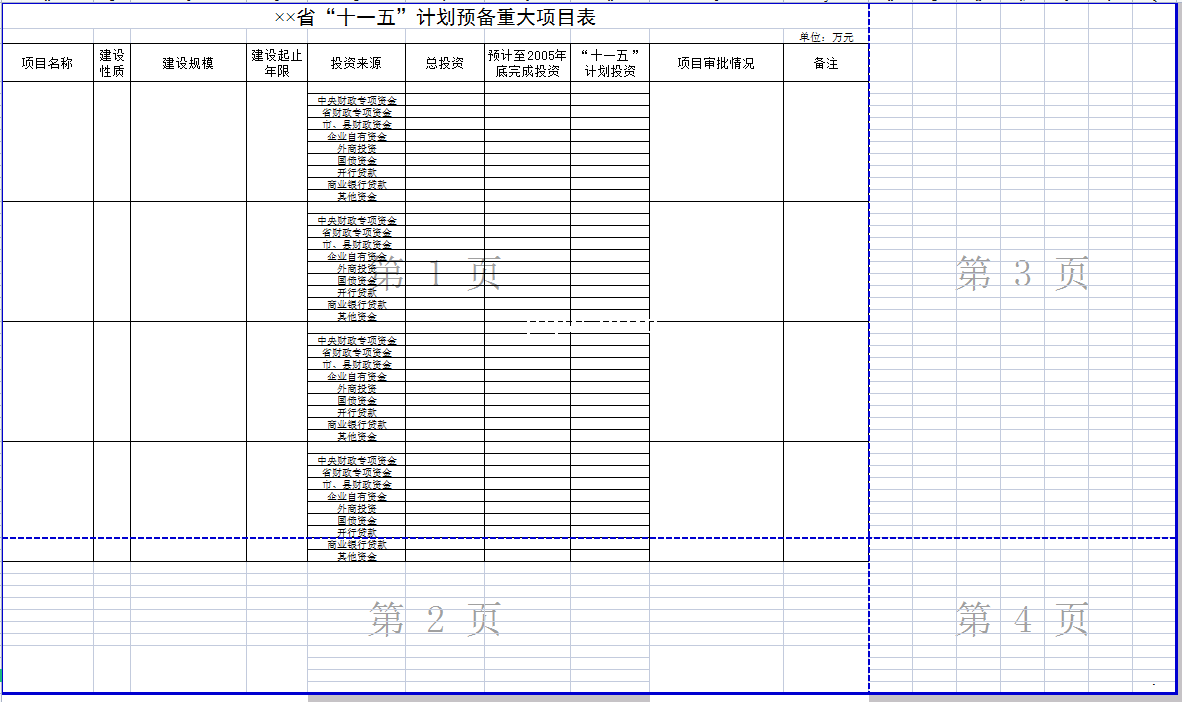This screenshot has width=1182, height=702.
Task: Click the 备注 column header
Action: (825, 63)
